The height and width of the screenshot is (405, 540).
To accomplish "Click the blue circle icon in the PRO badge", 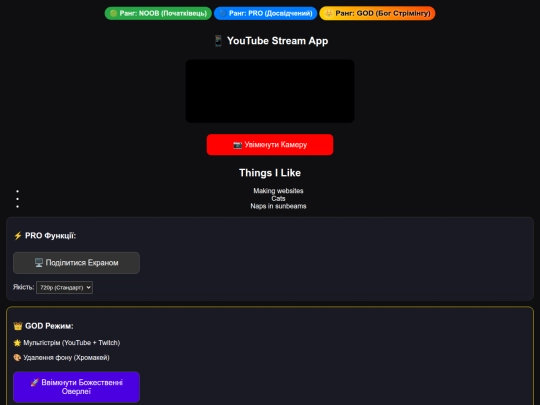I will [223, 13].
